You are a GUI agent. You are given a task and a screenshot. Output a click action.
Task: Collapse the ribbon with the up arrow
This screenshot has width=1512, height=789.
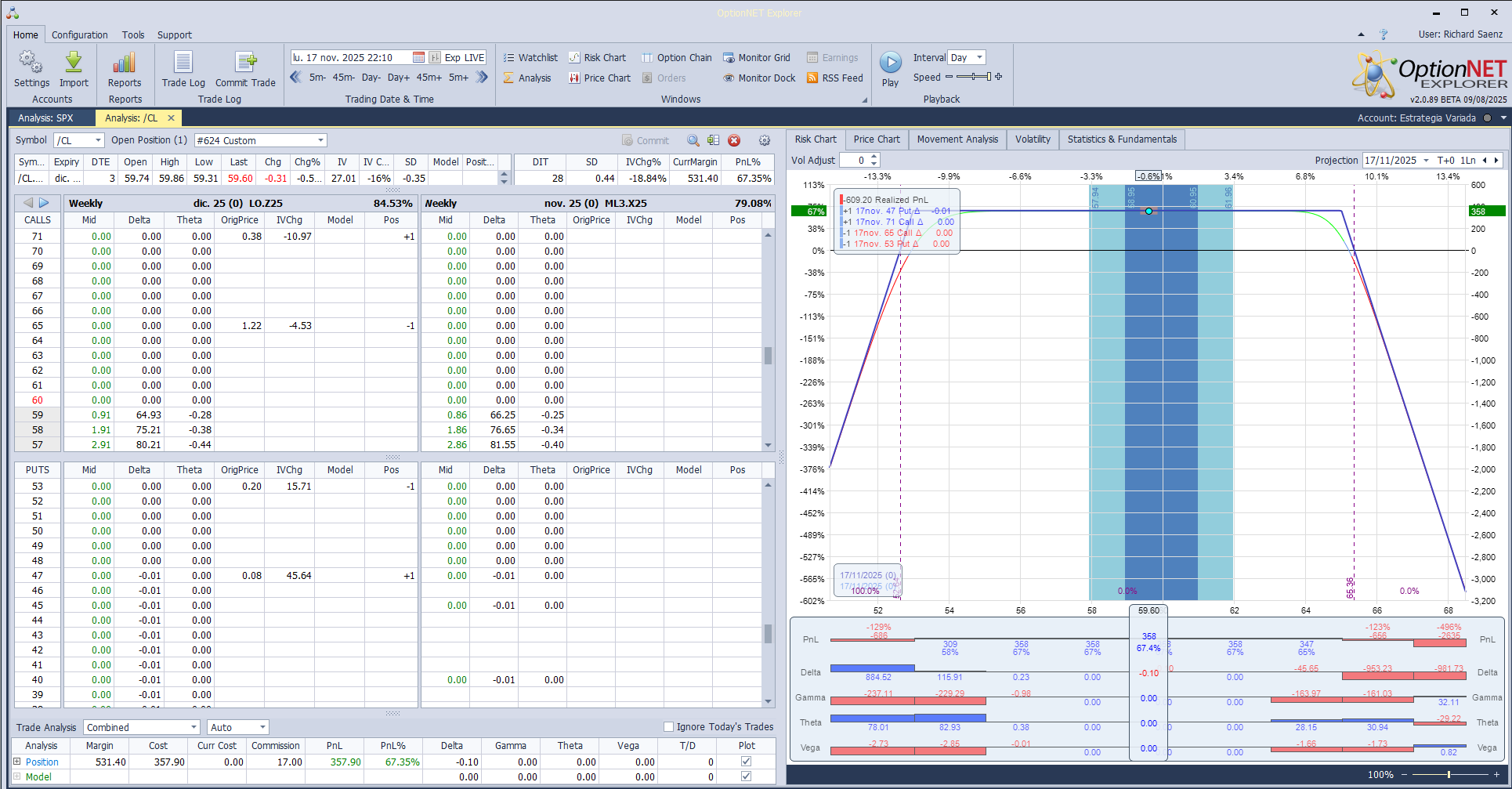click(x=1361, y=34)
